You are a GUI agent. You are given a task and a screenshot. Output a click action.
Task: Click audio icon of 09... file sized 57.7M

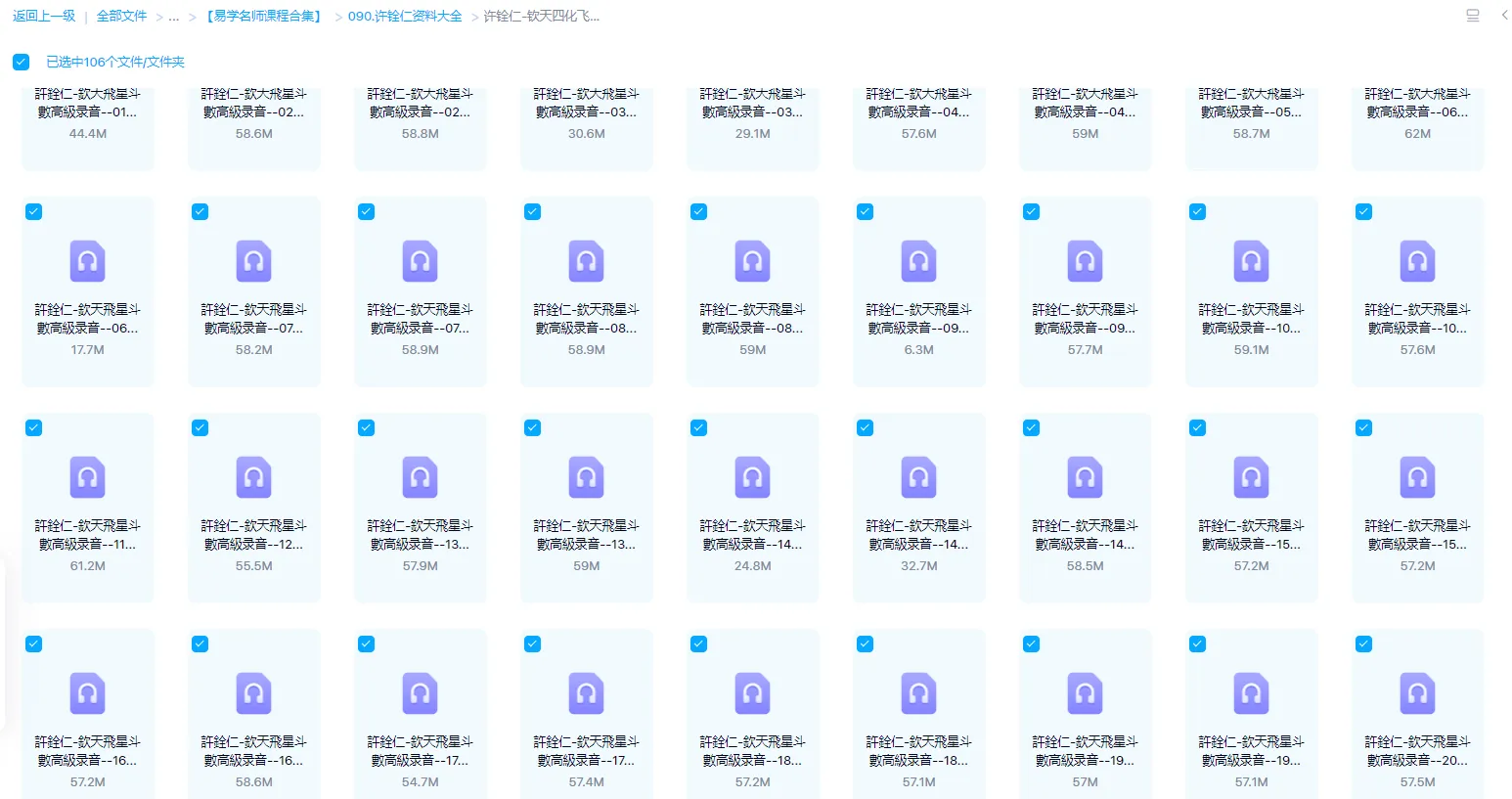point(1086,261)
